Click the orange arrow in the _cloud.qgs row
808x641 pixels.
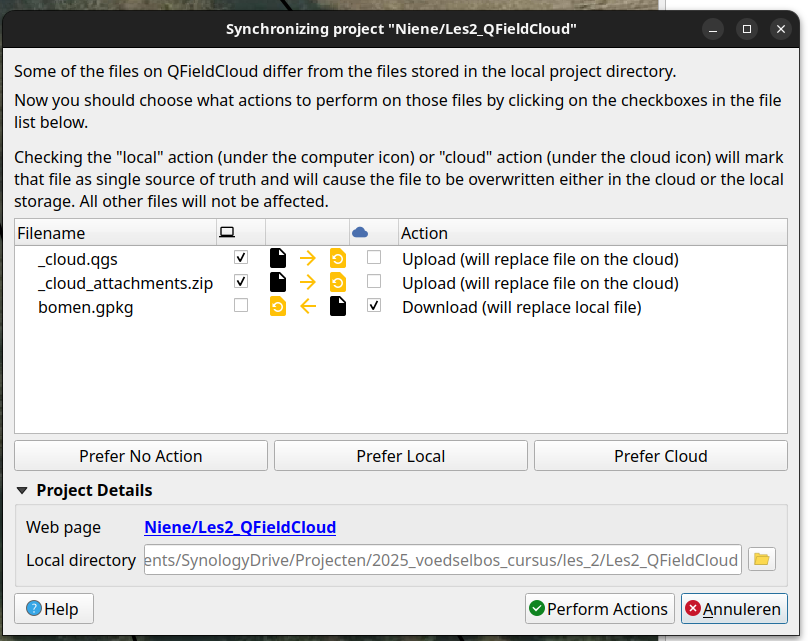308,258
